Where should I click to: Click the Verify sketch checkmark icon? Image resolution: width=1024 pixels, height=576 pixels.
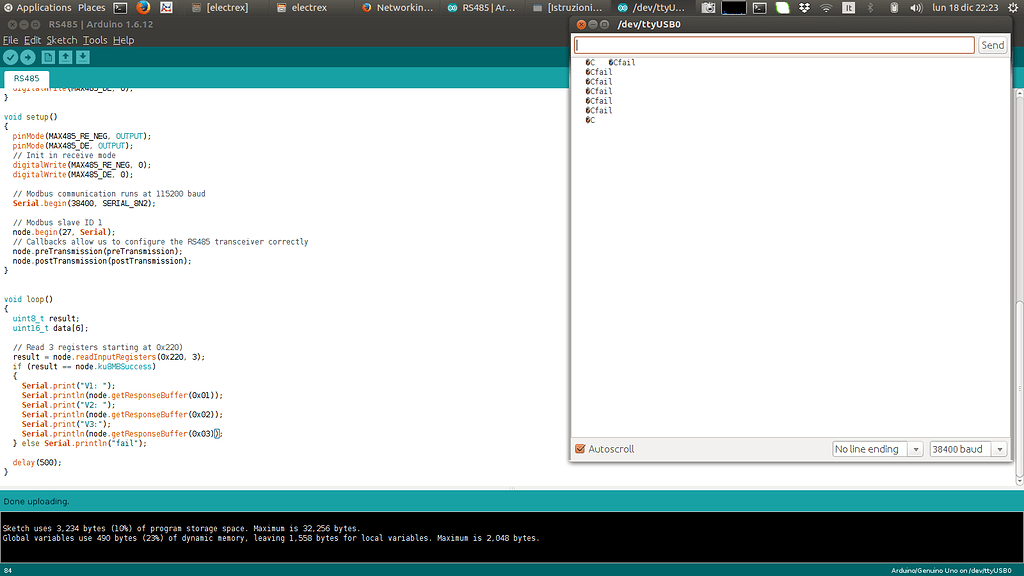tap(11, 58)
